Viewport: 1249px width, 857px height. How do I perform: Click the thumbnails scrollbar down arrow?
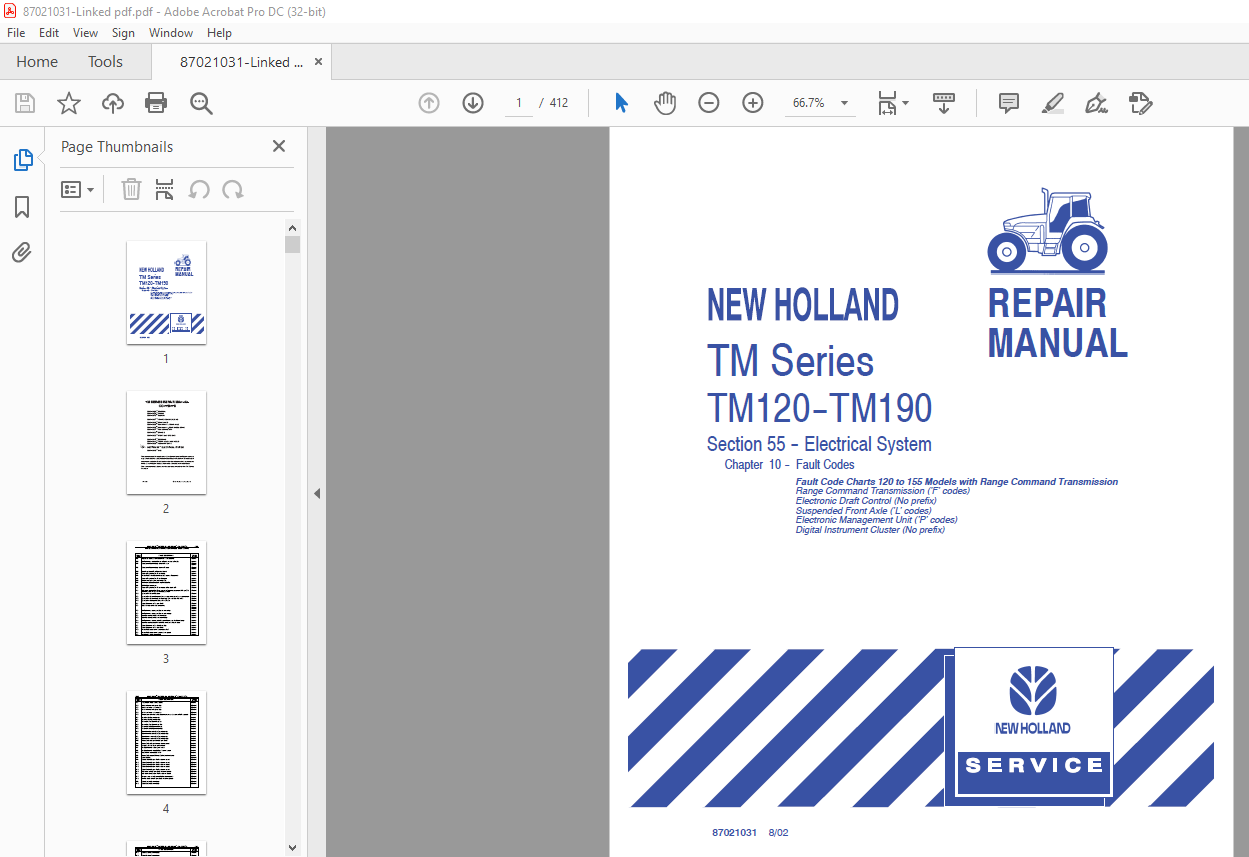coord(292,847)
